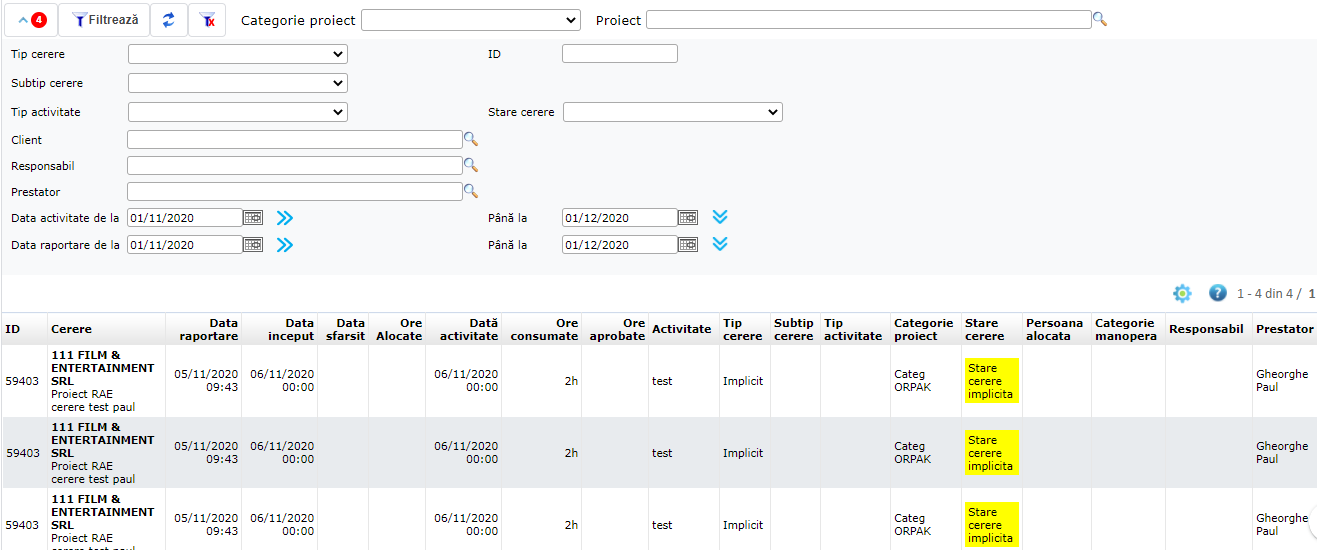Collapse the filter panel with badge 4
This screenshot has width=1317, height=550.
(31, 20)
